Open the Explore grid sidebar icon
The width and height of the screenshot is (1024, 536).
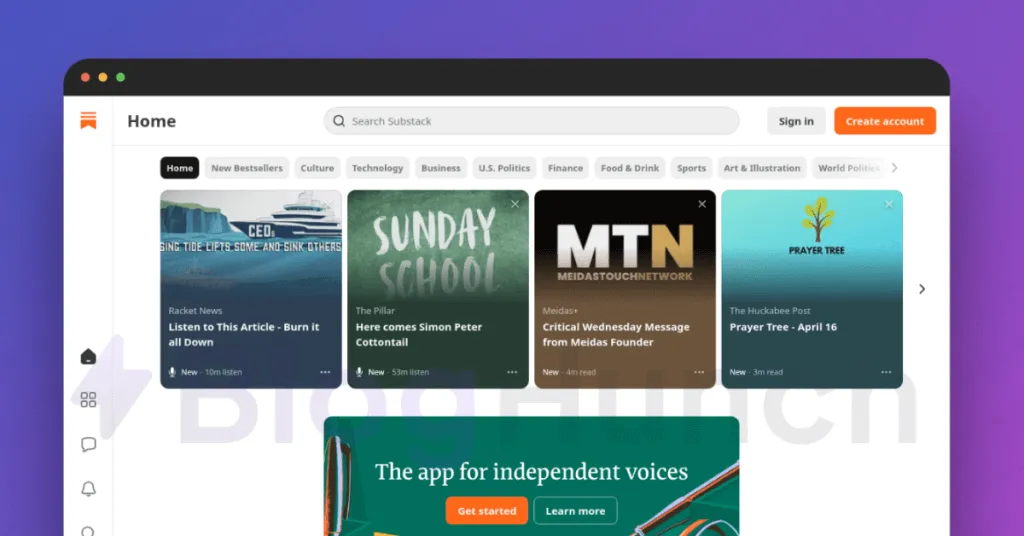coord(88,400)
